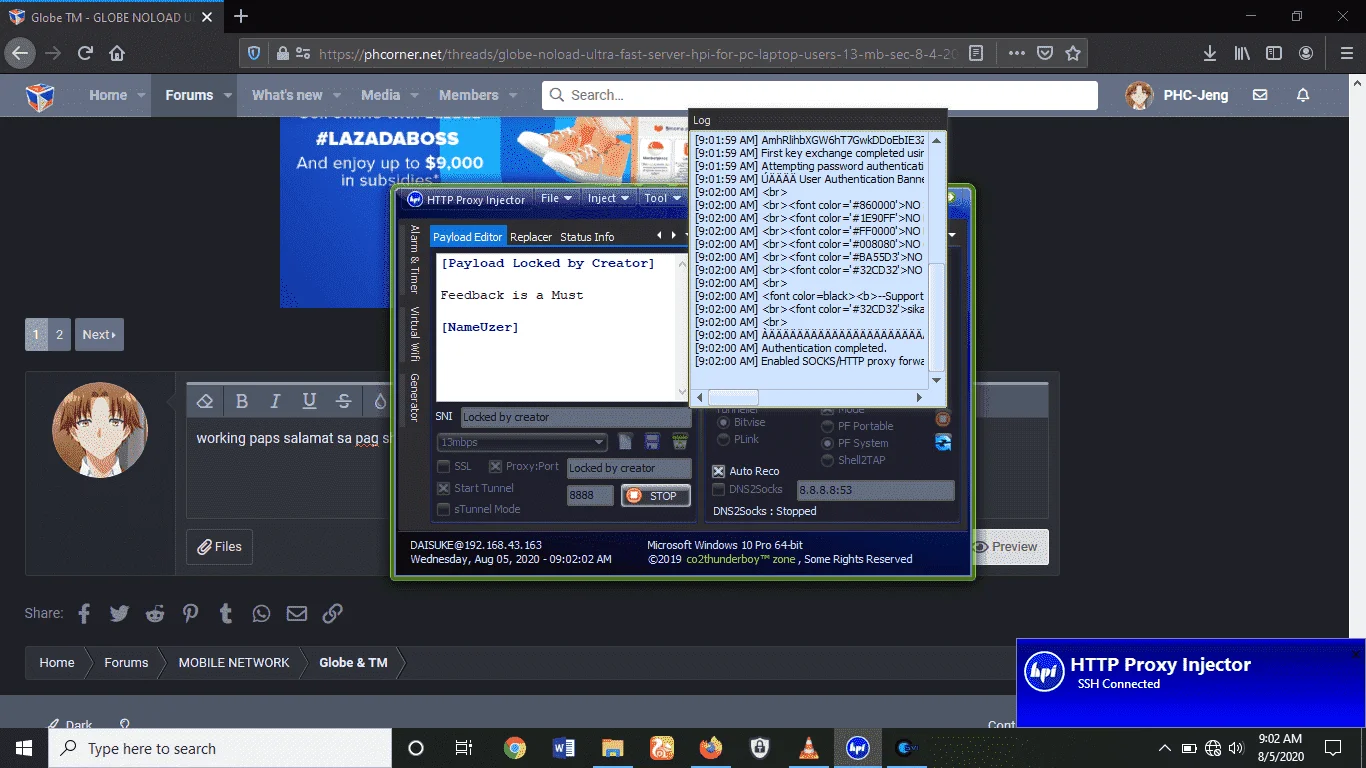Toggle the SSL checkbox
The width and height of the screenshot is (1366, 768).
pos(443,467)
